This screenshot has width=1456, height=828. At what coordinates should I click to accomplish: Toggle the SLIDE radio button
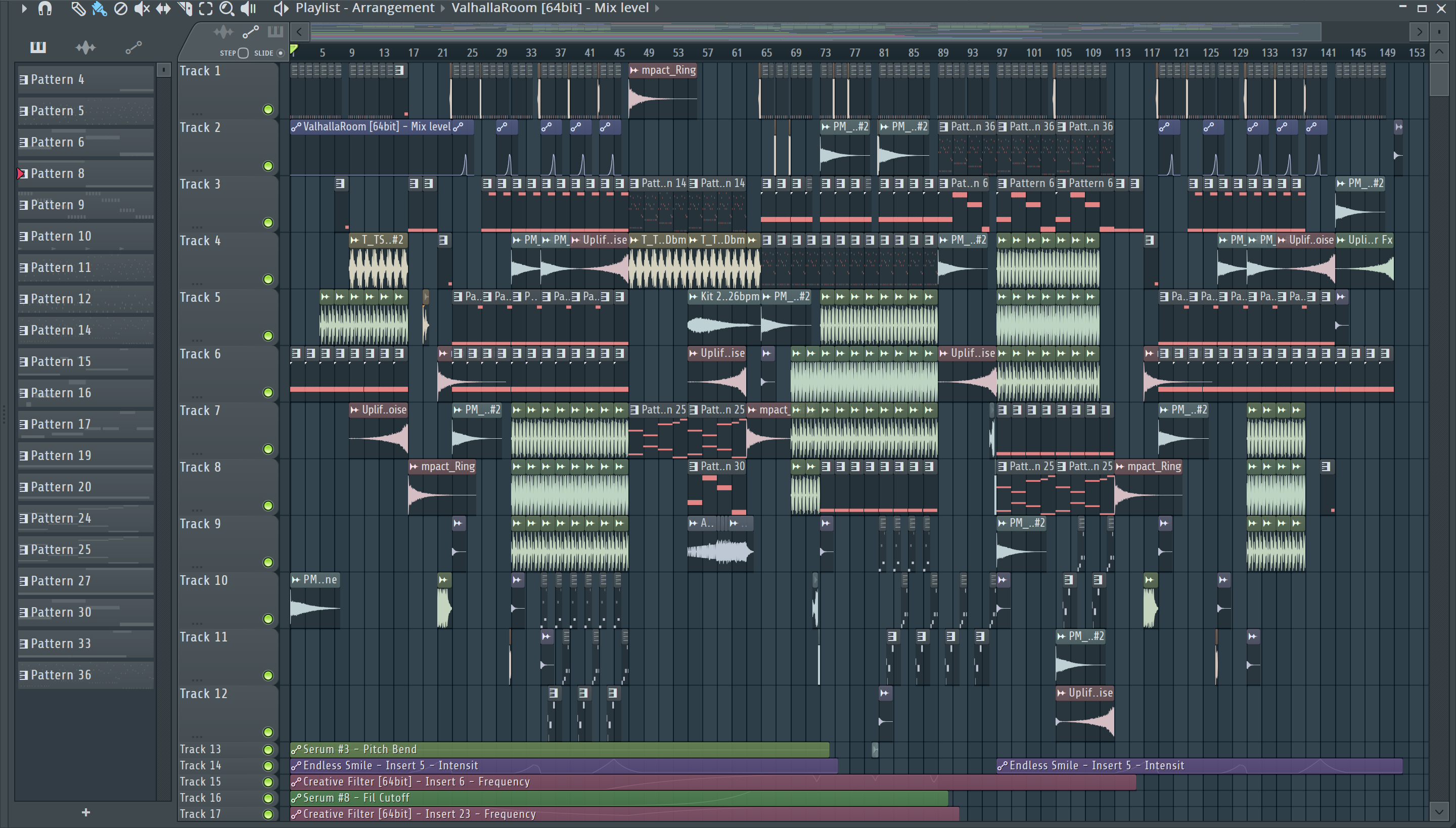click(x=281, y=53)
